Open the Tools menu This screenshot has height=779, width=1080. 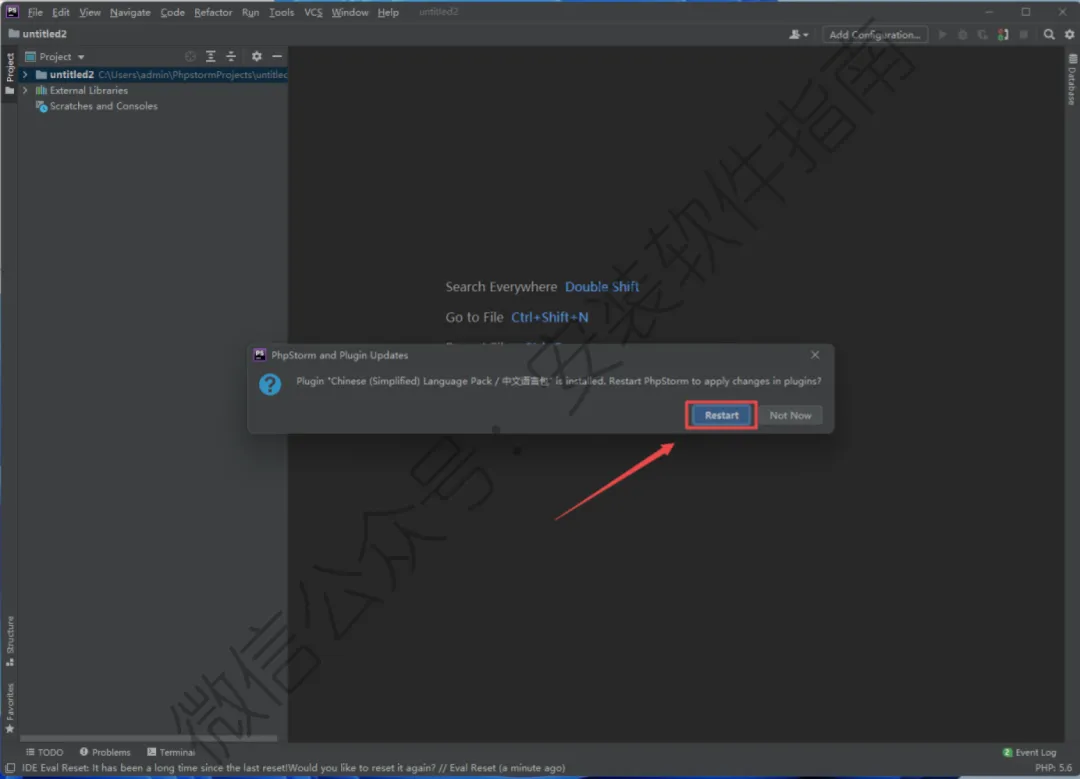(281, 12)
